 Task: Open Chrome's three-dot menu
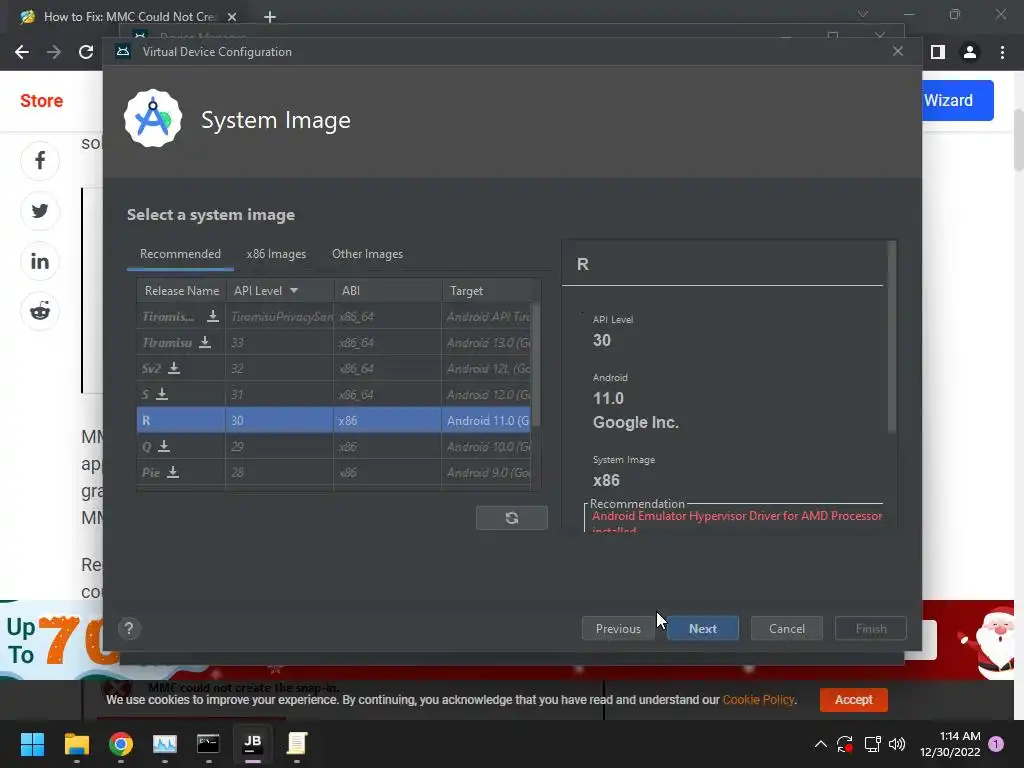click(1002, 52)
